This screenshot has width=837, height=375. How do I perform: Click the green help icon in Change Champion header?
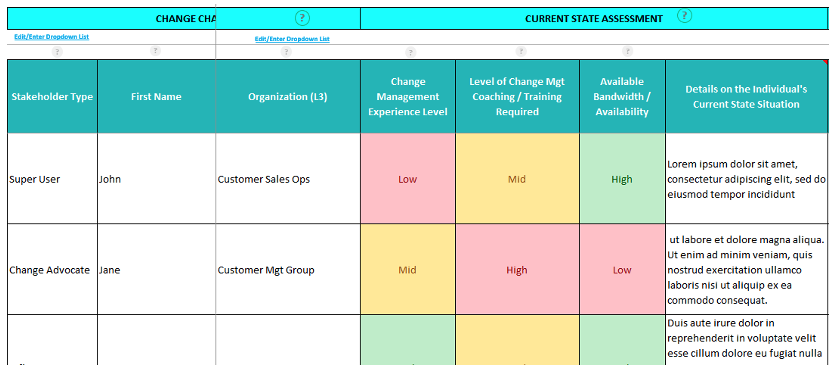click(302, 18)
